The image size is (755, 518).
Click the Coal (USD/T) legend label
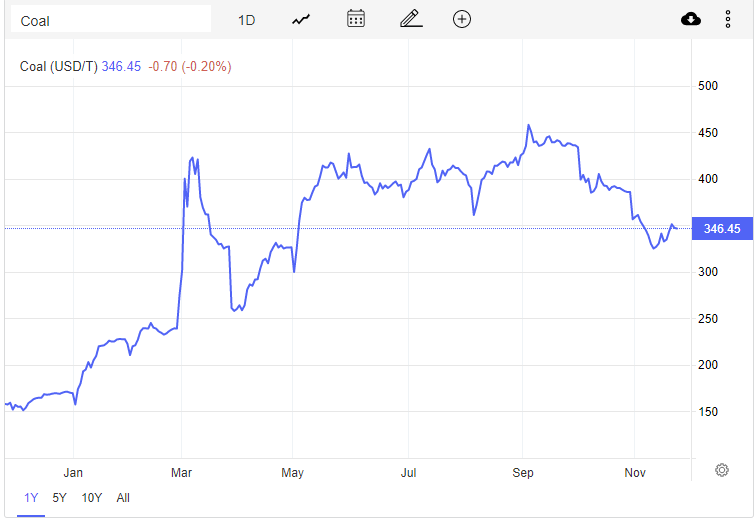(x=59, y=66)
